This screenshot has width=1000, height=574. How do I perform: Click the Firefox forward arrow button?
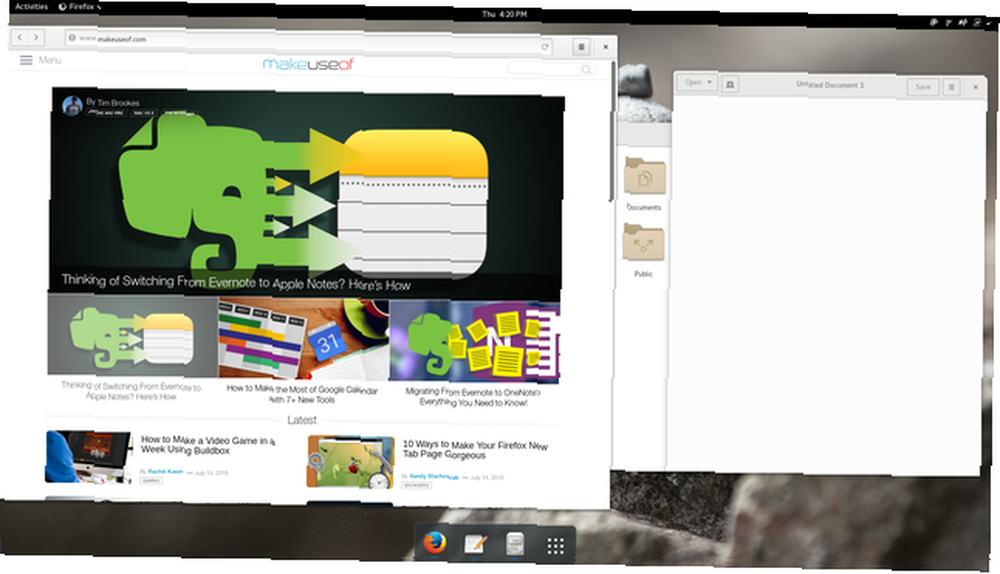point(36,38)
